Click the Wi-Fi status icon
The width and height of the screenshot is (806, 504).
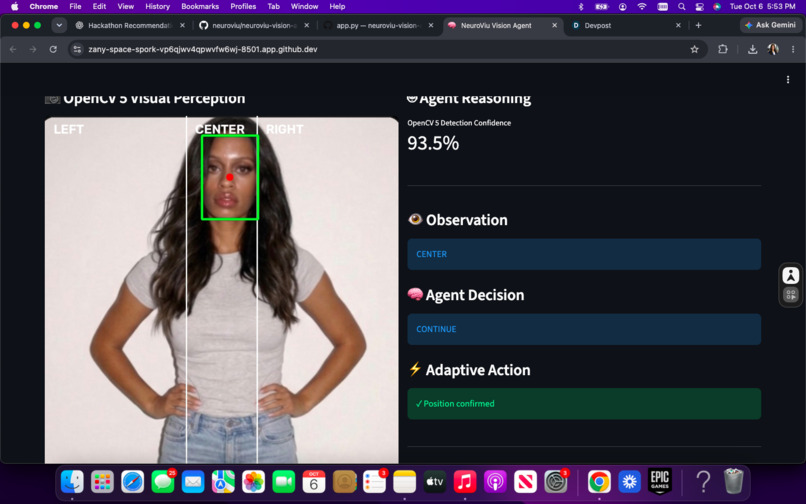tap(642, 6)
